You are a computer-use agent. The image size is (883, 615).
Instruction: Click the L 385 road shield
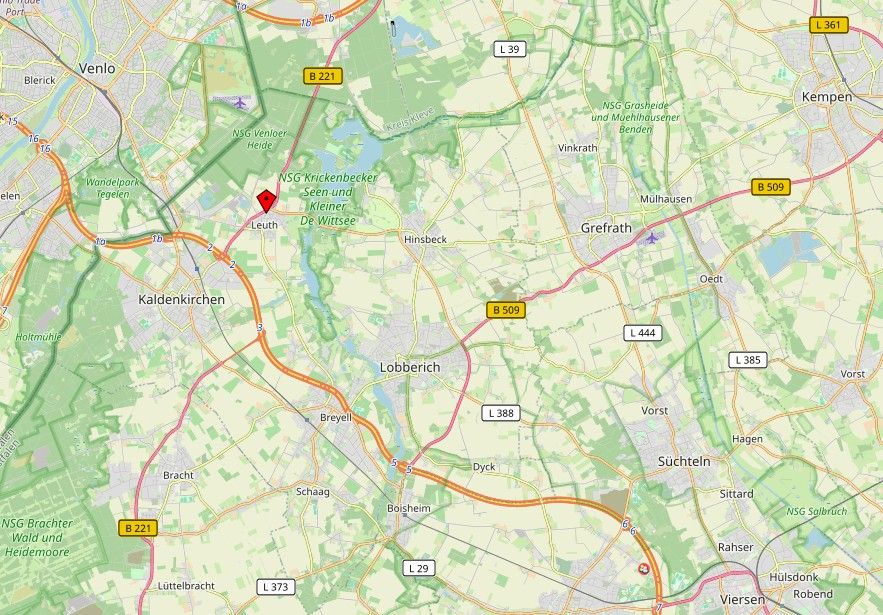pos(748,360)
